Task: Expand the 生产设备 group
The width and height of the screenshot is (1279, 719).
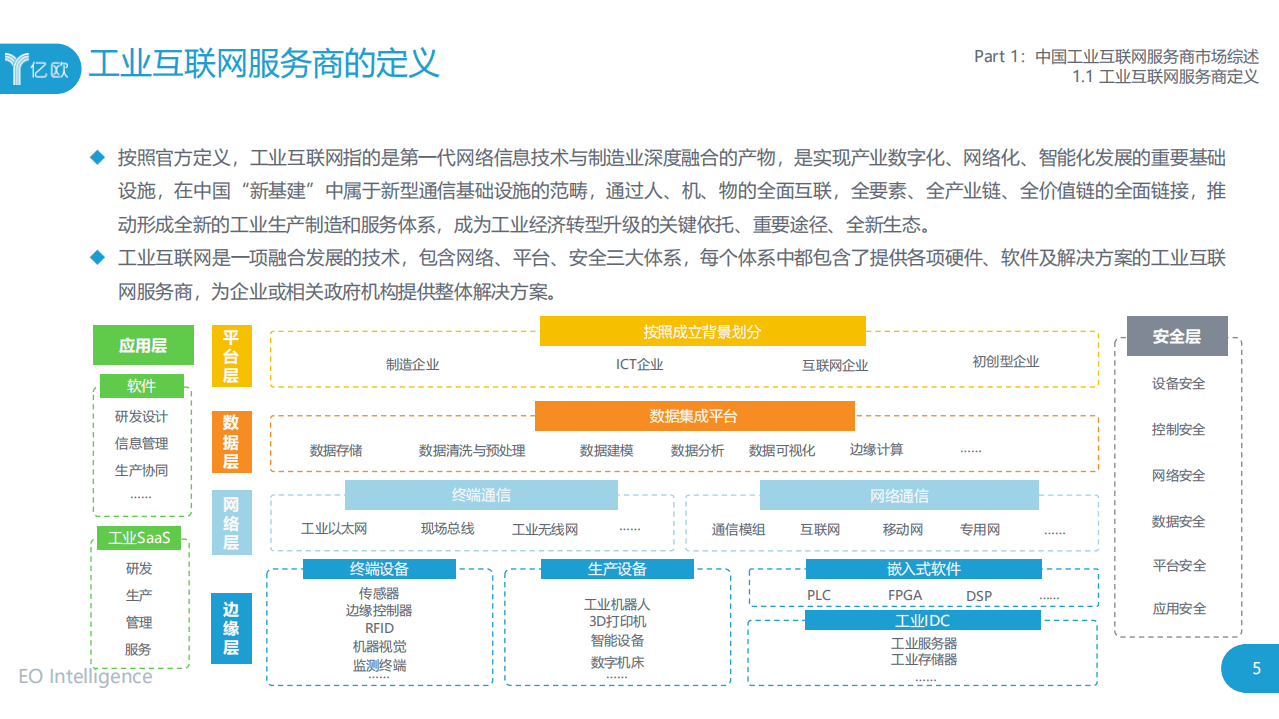Action: click(617, 568)
